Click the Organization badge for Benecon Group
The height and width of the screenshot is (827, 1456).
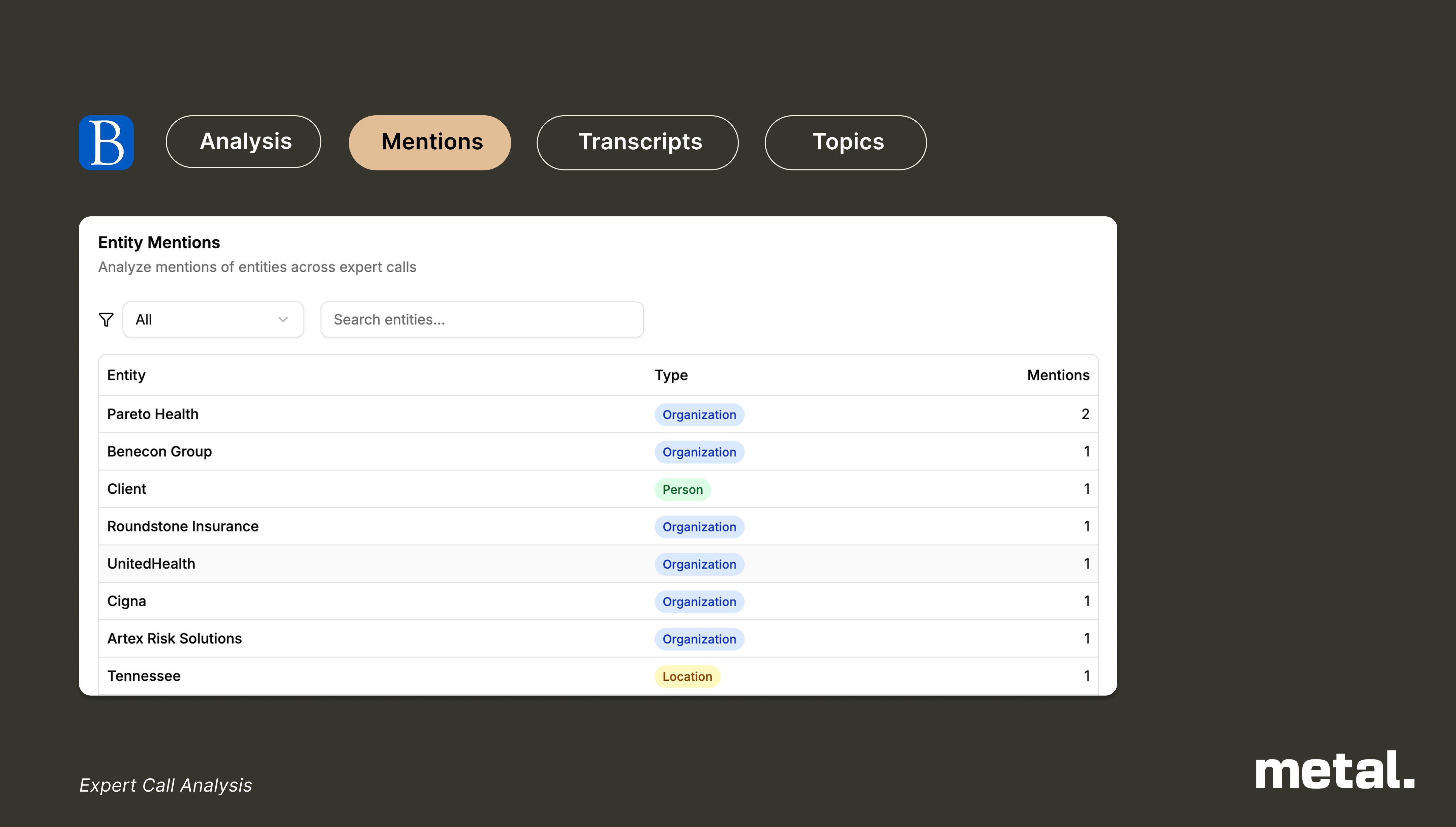[699, 452]
